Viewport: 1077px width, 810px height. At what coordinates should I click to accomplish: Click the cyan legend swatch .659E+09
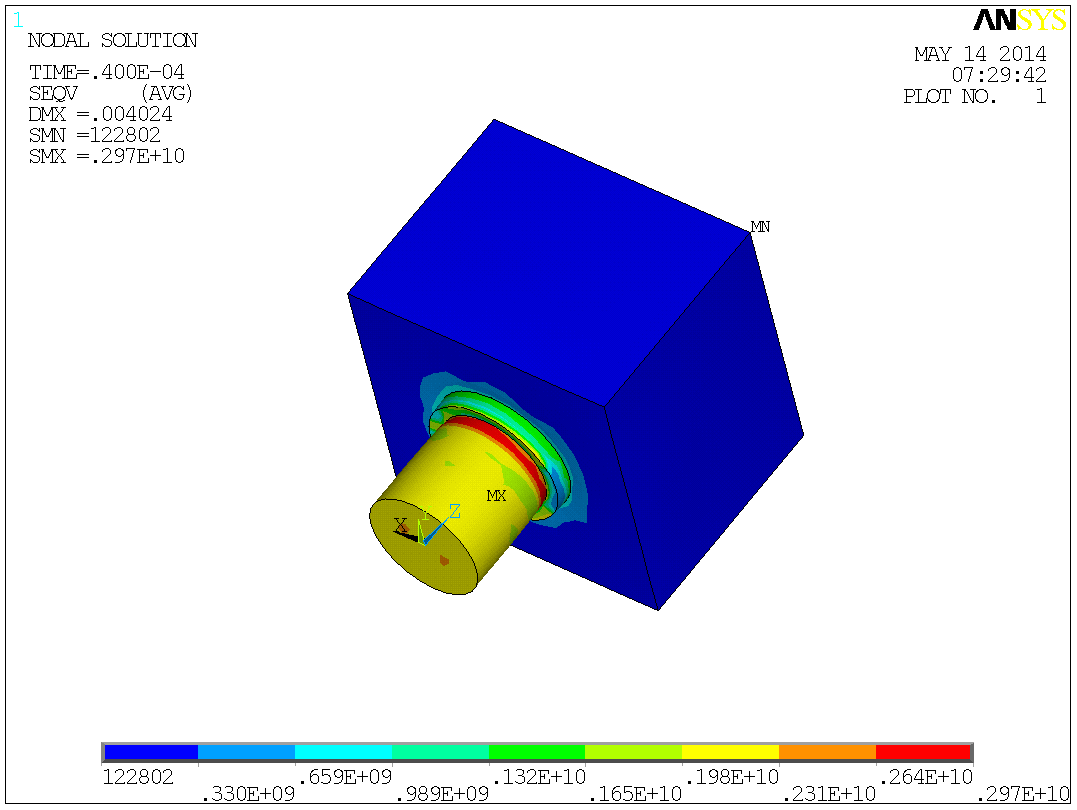point(343,750)
